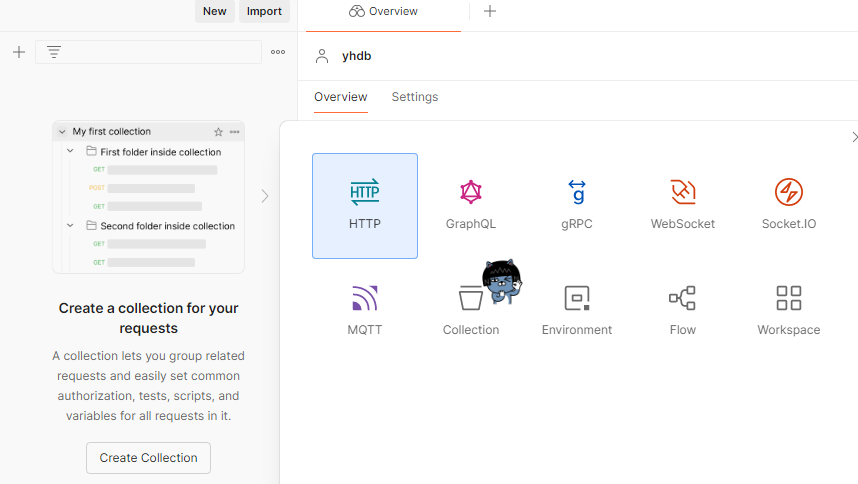Click the yhdb user avatar icon

tap(322, 56)
